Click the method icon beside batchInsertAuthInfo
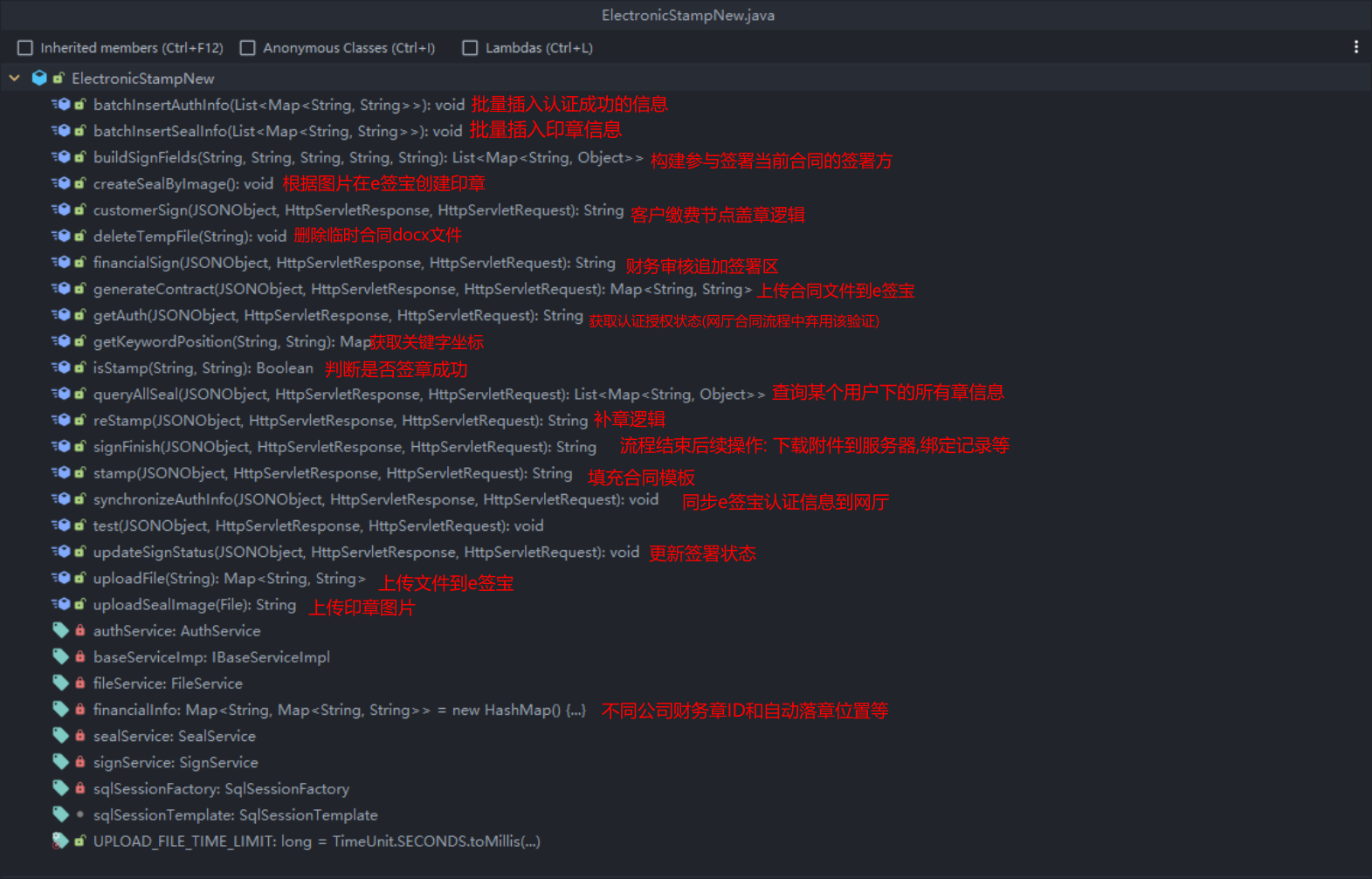 point(61,105)
